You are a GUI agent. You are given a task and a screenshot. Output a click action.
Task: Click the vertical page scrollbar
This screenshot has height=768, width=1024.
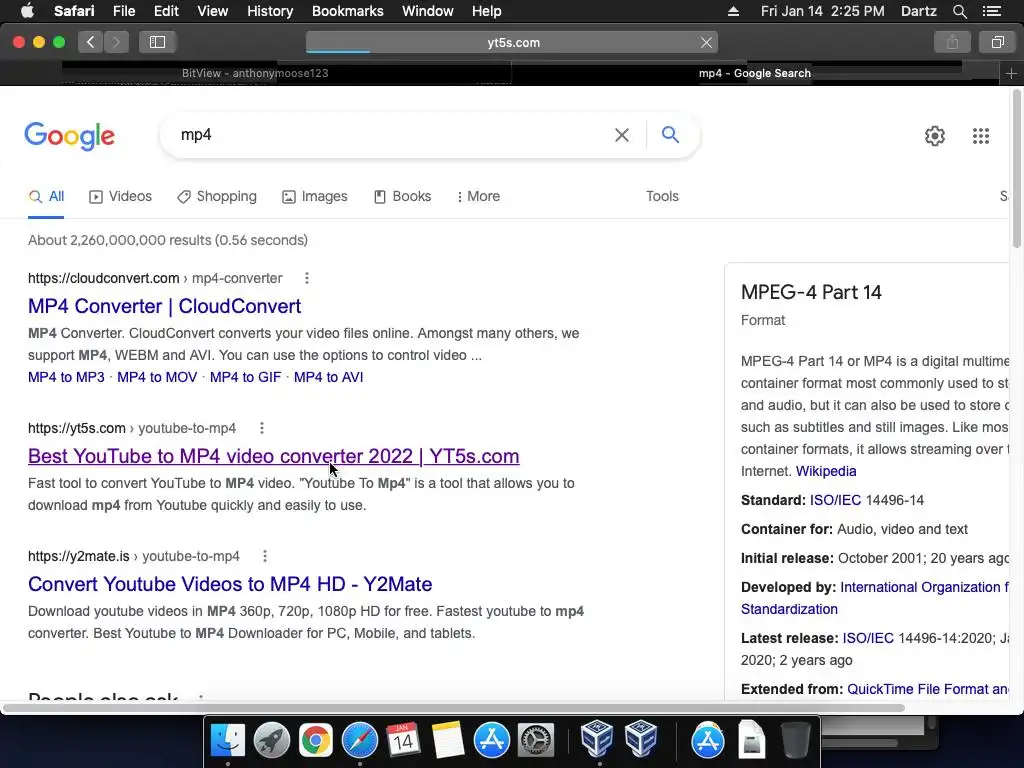tap(1016, 170)
